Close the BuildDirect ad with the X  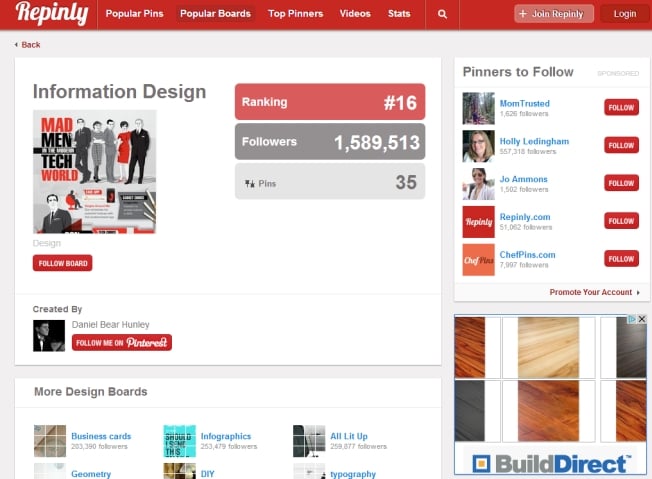[642, 319]
